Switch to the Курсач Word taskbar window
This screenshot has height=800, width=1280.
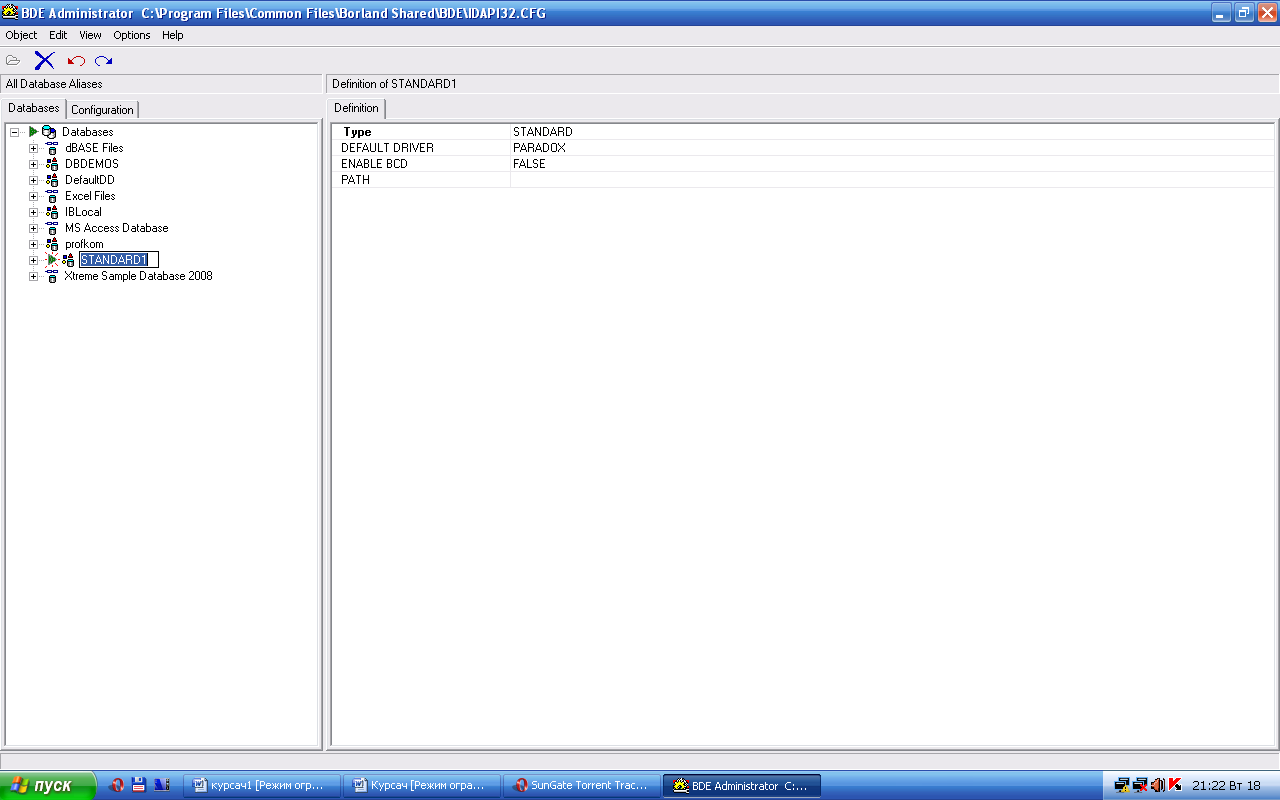pyautogui.click(x=421, y=785)
